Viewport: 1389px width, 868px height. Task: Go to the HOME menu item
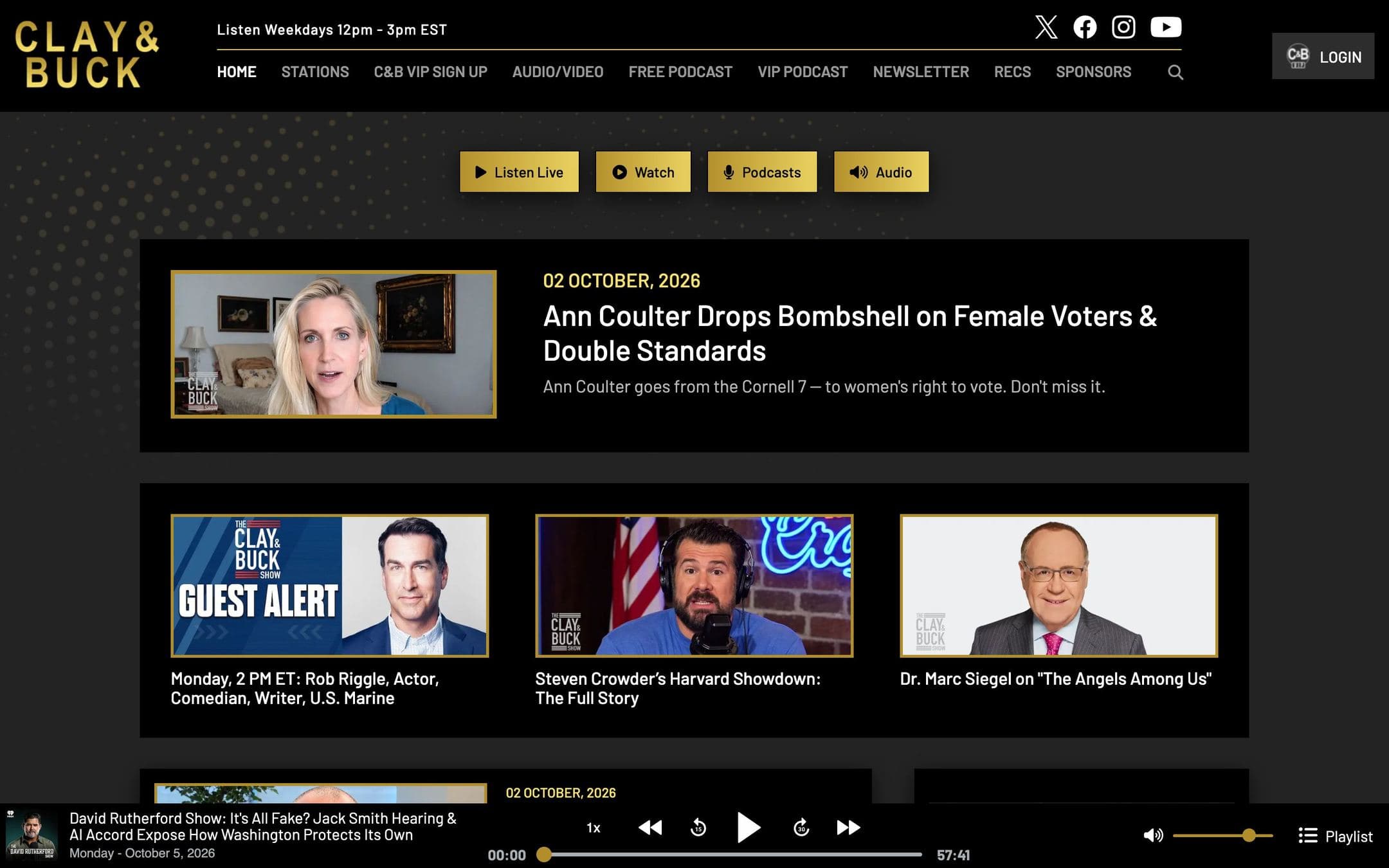[x=237, y=72]
